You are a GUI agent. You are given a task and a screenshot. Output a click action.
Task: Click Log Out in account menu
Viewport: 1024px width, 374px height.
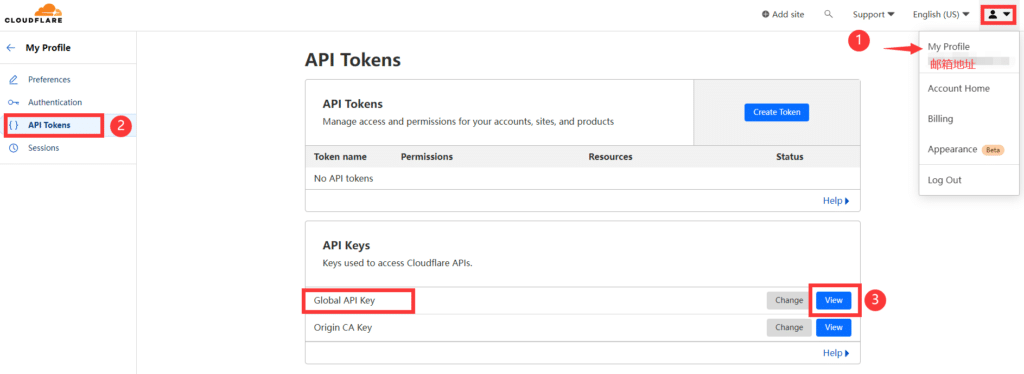tap(944, 180)
